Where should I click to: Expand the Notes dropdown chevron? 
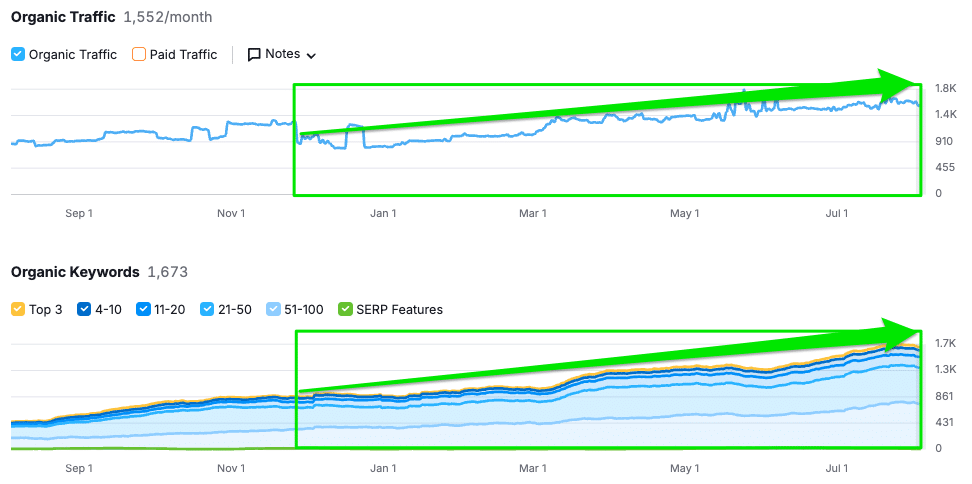click(x=311, y=55)
